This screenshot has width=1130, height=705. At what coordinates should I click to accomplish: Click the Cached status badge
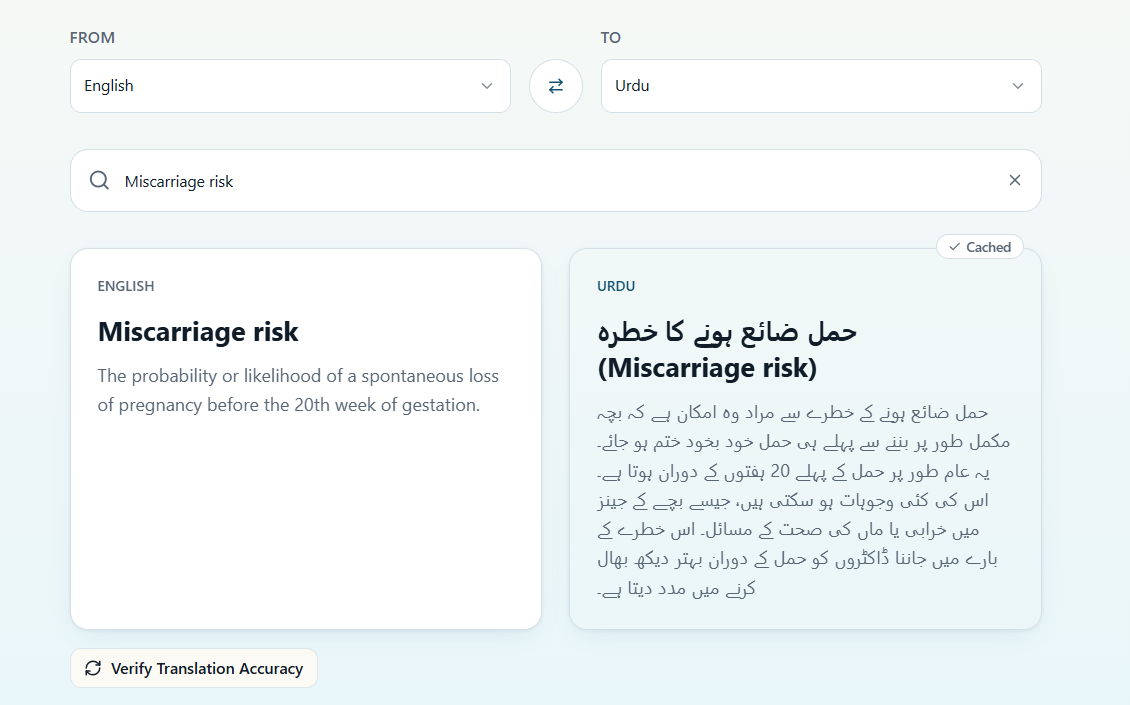point(979,247)
